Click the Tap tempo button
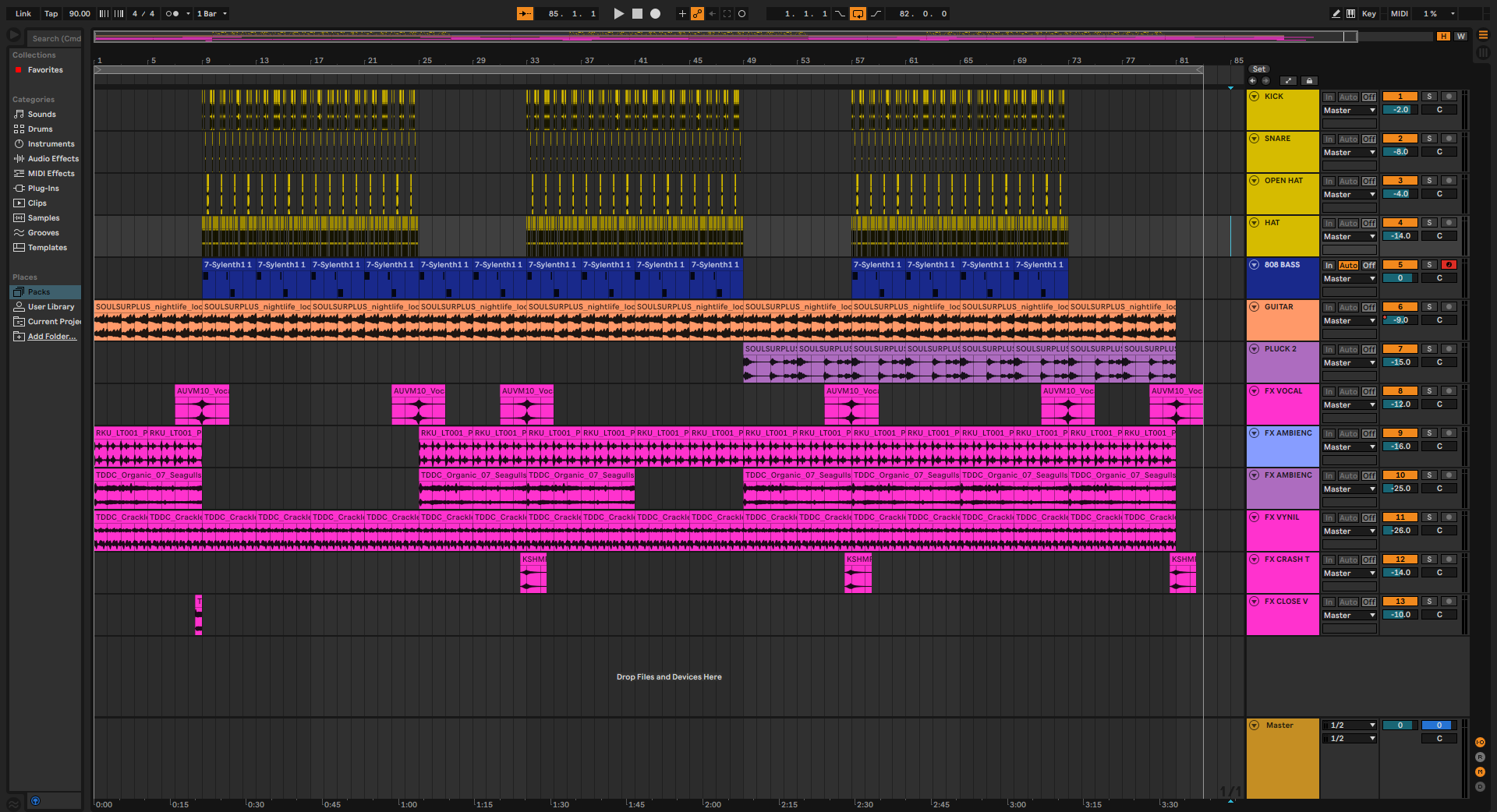Screen dimensions: 1497x812 (x=51, y=13)
